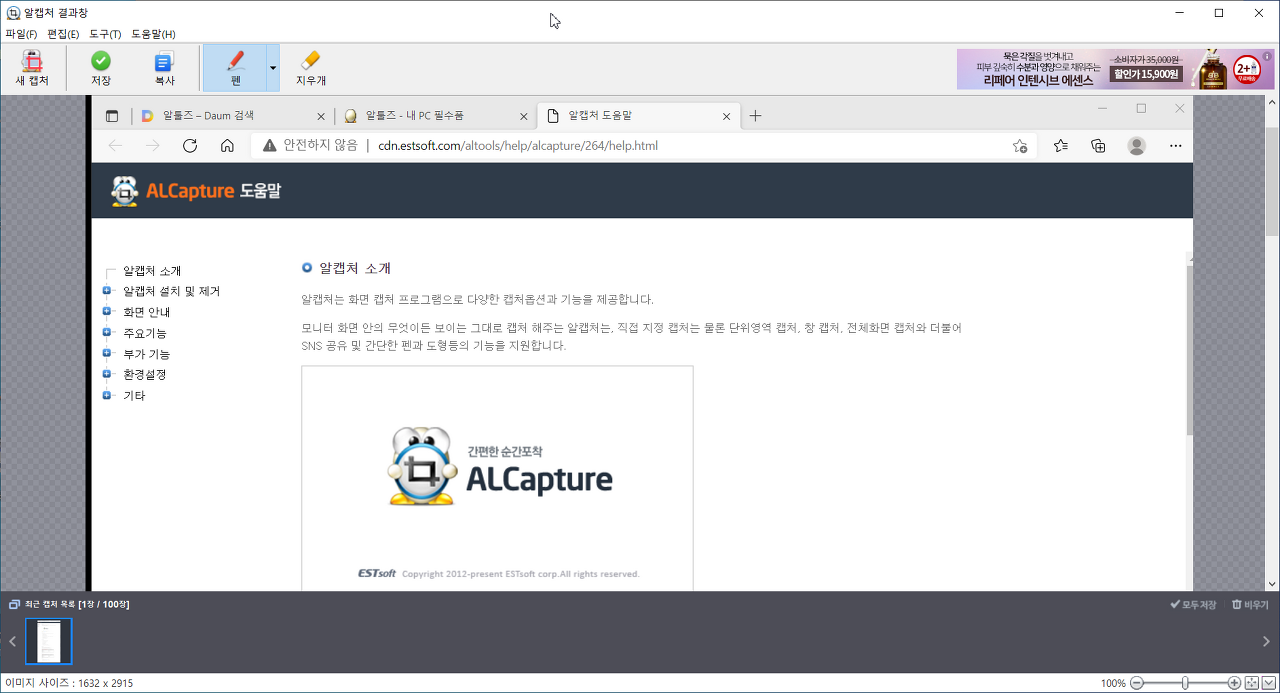The image size is (1280, 693).
Task: Start a new capture with 새 캡처
Action: [32, 68]
